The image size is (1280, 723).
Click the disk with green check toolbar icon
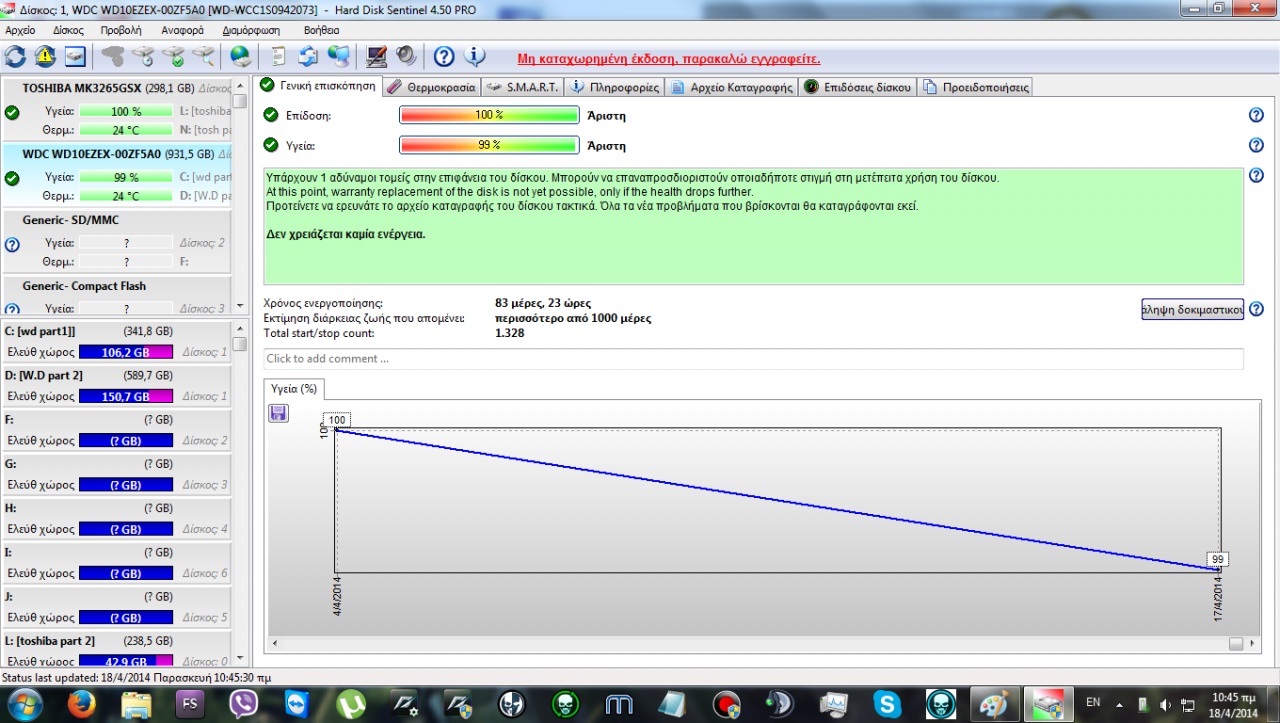173,56
